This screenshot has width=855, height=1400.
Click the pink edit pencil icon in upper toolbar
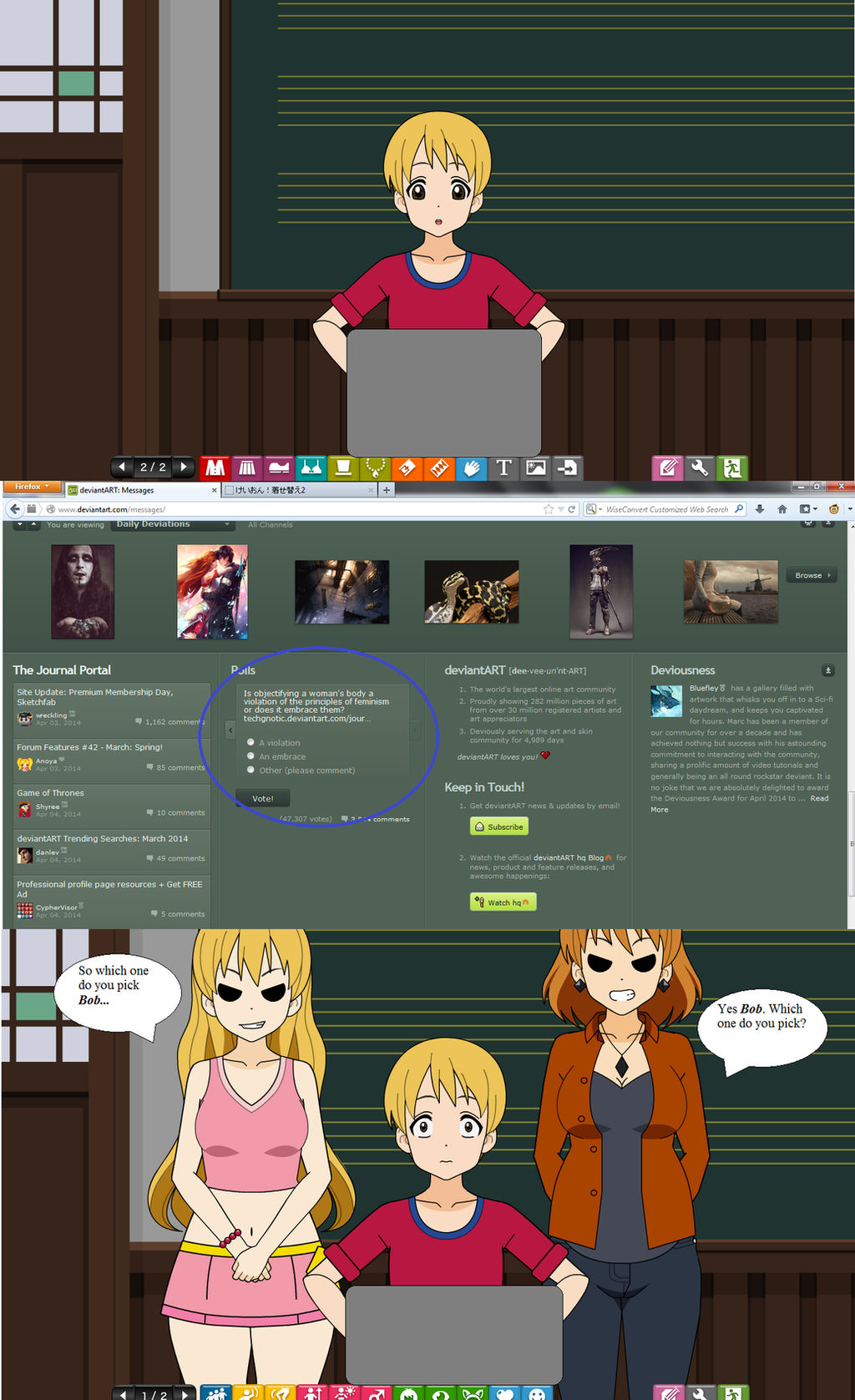click(667, 468)
